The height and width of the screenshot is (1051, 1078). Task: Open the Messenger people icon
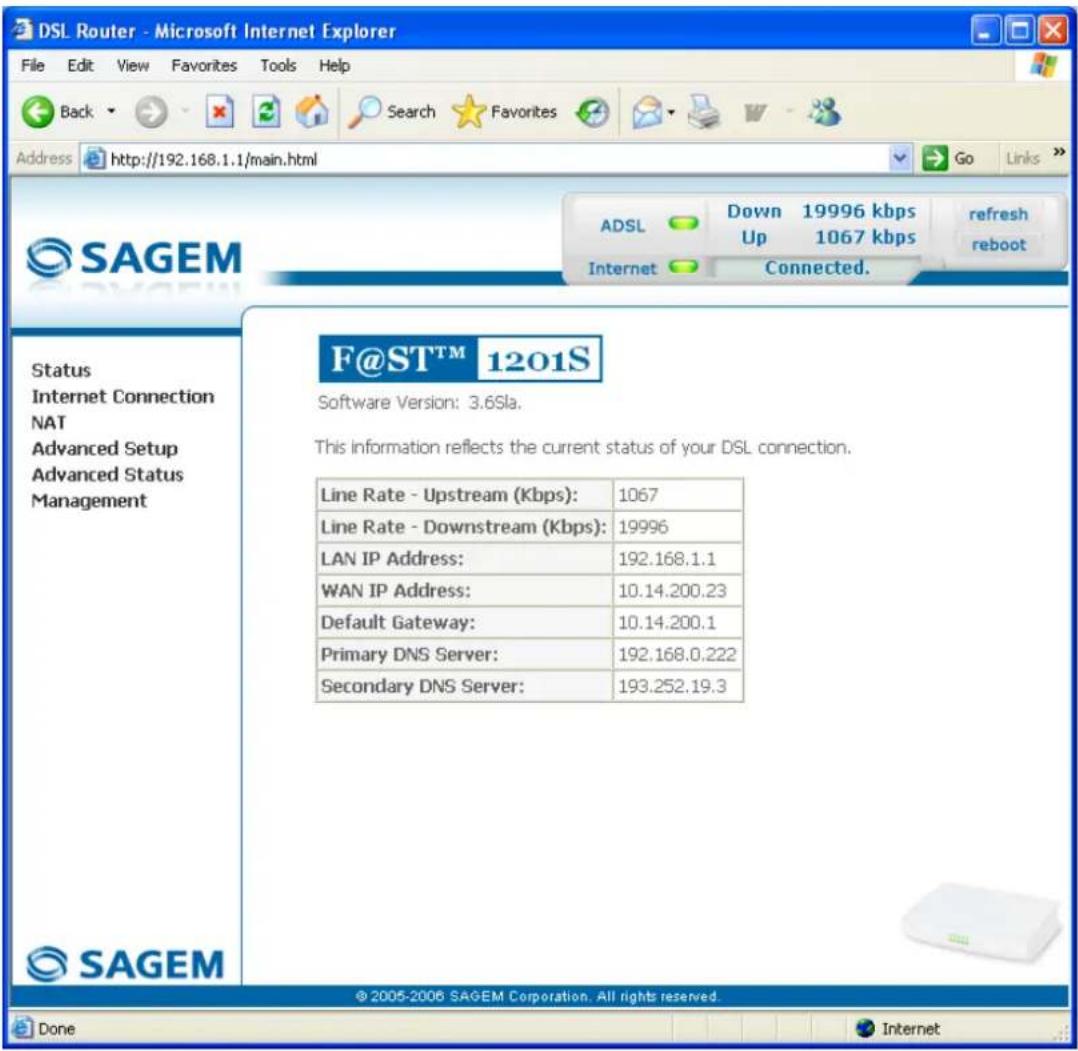click(824, 111)
